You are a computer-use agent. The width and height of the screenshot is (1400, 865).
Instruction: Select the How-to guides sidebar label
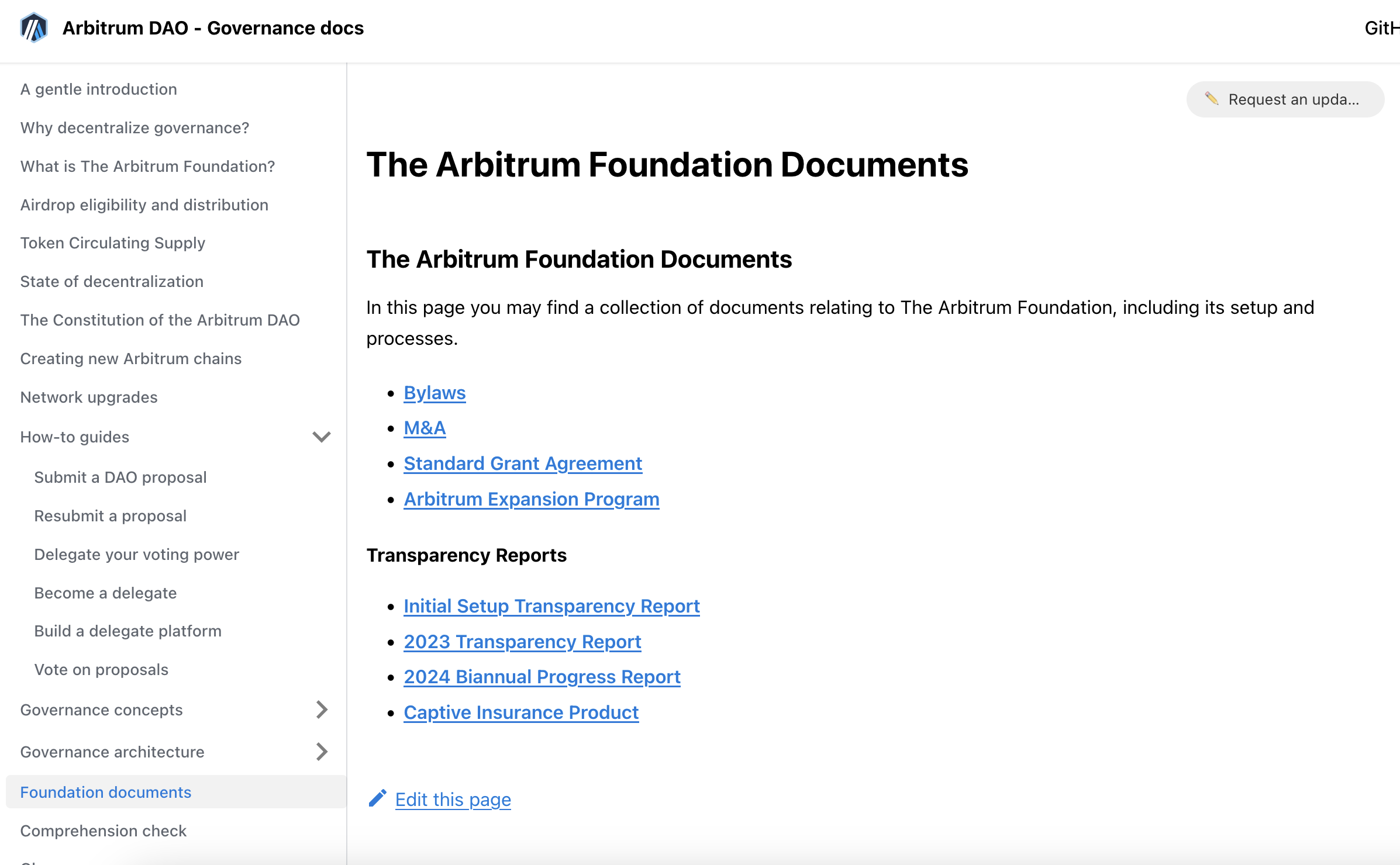pos(75,437)
